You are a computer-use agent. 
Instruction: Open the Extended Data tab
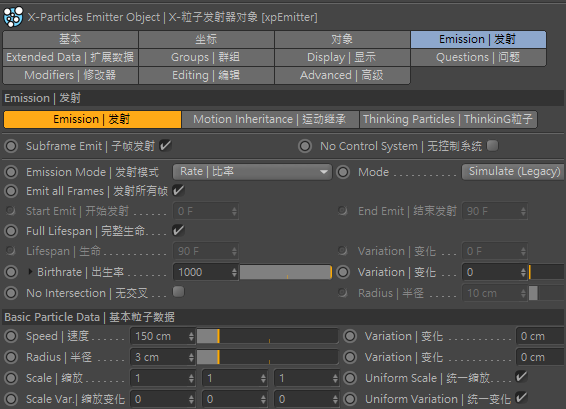[x=70, y=57]
